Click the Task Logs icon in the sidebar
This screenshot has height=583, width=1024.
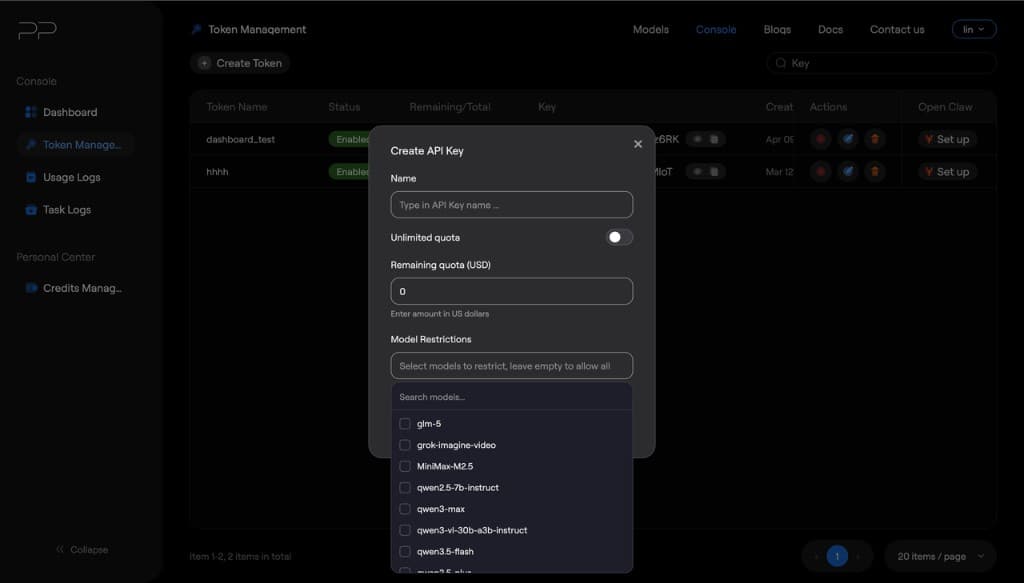31,210
